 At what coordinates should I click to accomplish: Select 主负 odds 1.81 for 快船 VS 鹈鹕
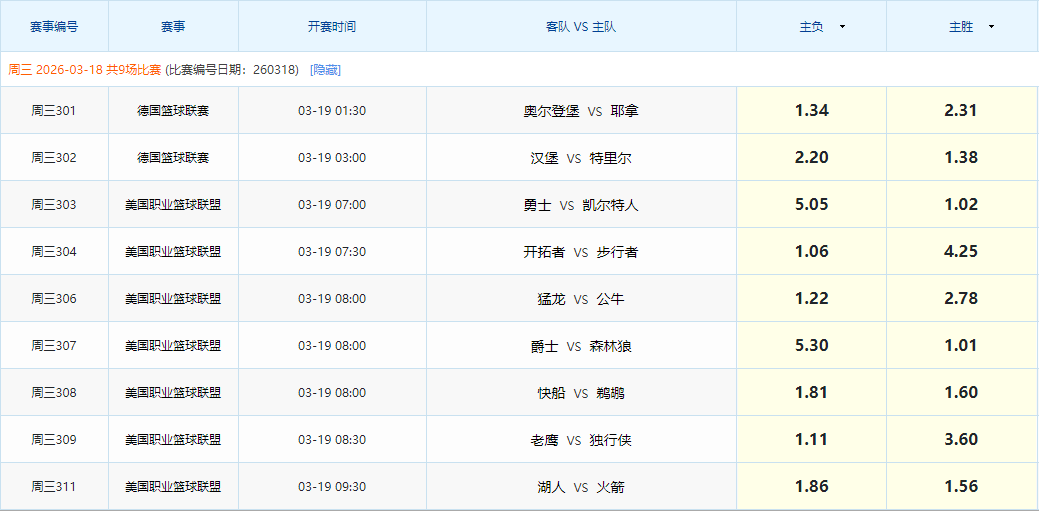pyautogui.click(x=812, y=393)
